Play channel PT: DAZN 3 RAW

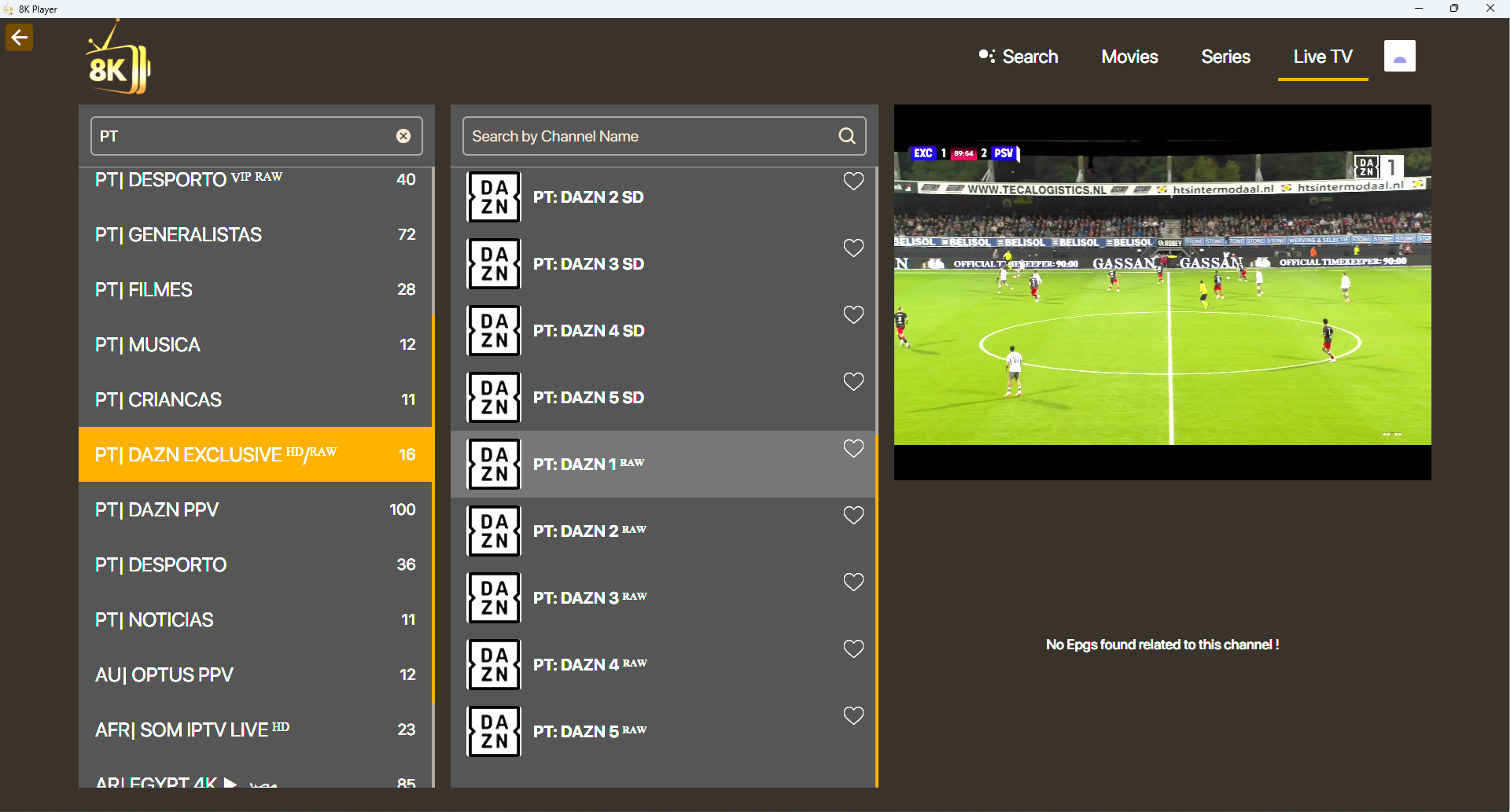[x=663, y=597]
